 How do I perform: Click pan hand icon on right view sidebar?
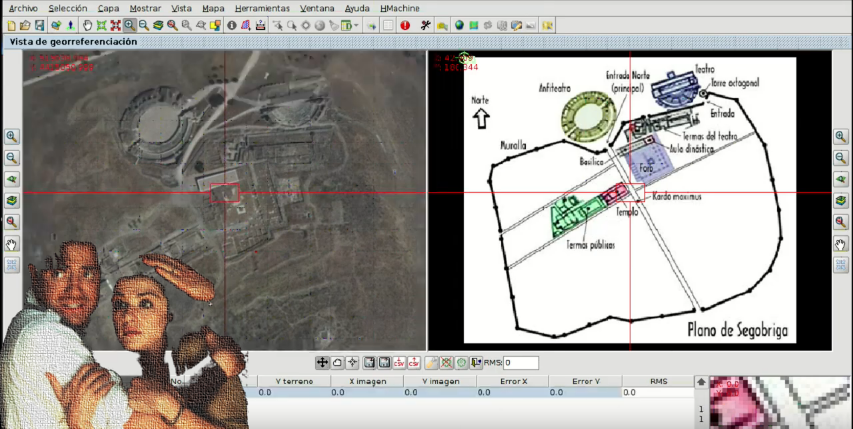(841, 243)
